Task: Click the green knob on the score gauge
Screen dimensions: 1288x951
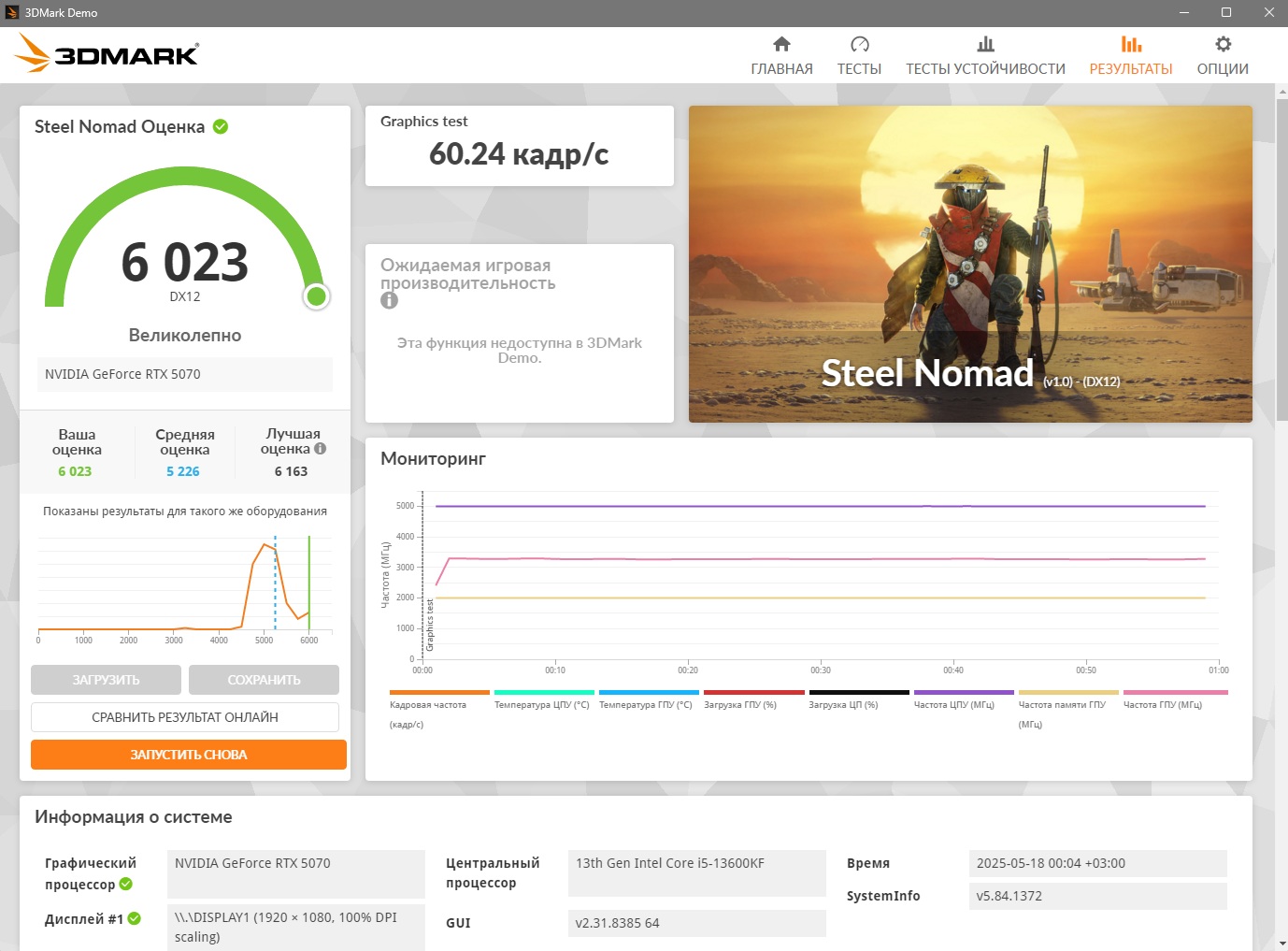Action: (x=317, y=296)
